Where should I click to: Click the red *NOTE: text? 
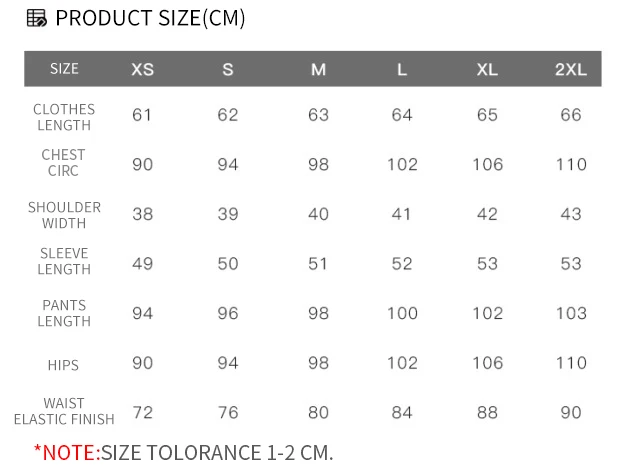67,453
